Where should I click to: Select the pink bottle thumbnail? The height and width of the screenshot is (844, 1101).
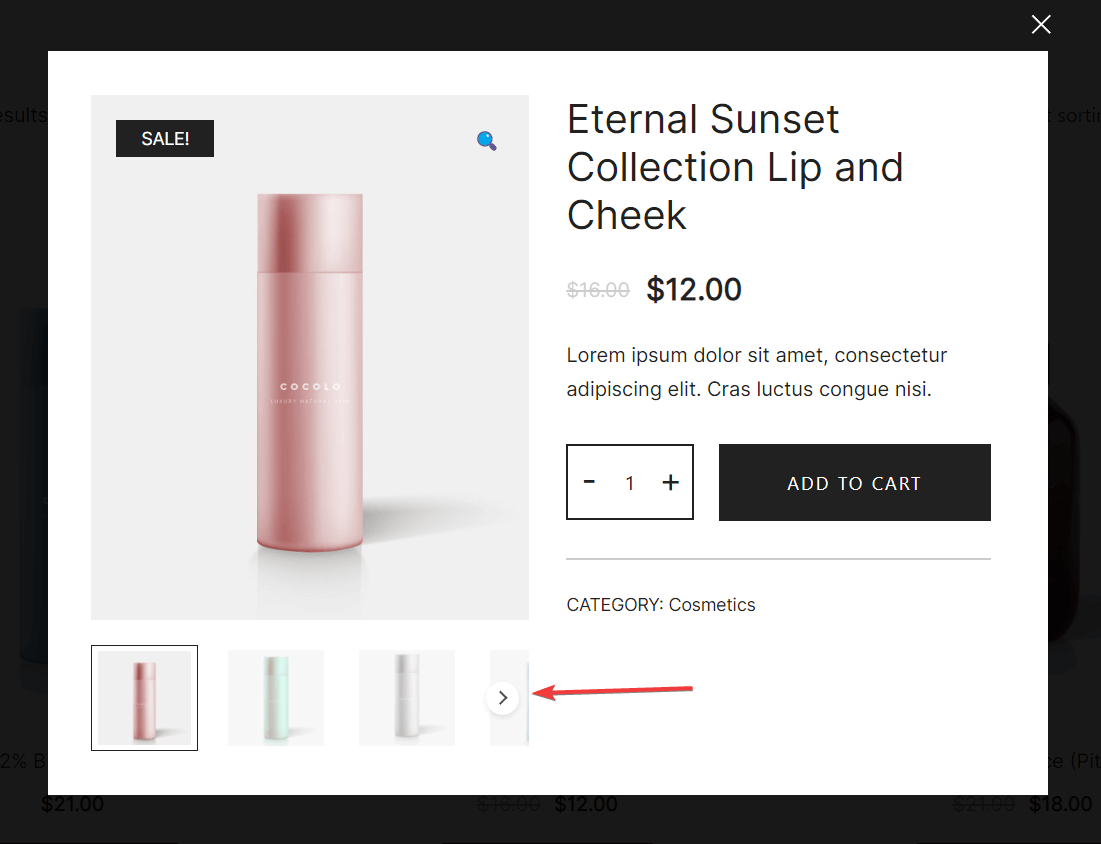[145, 698]
